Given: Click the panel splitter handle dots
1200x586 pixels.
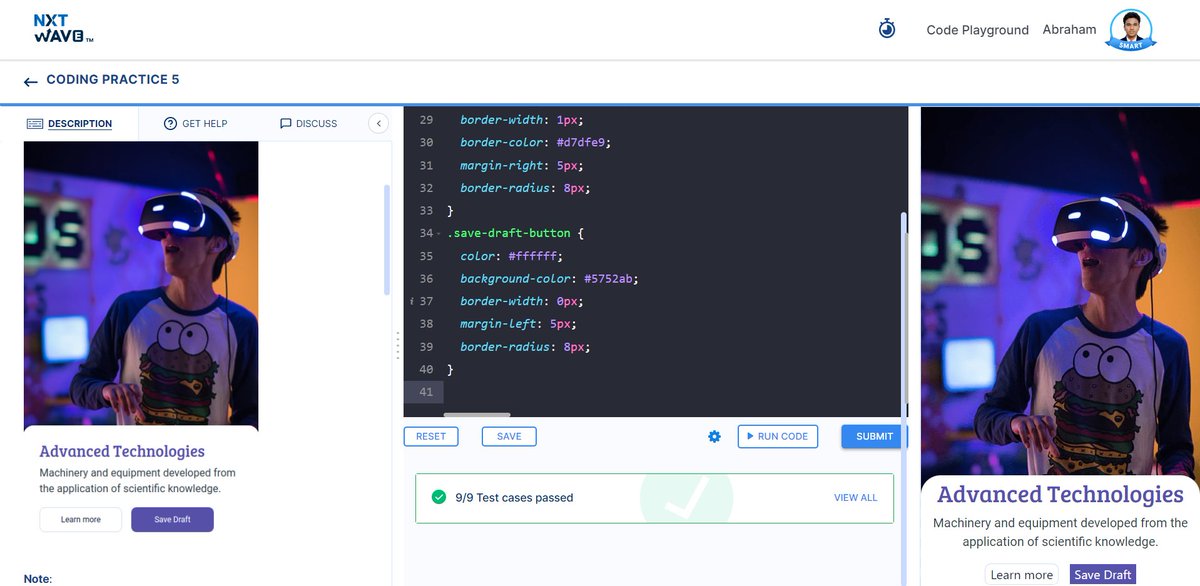Looking at the screenshot, I should point(397,346).
